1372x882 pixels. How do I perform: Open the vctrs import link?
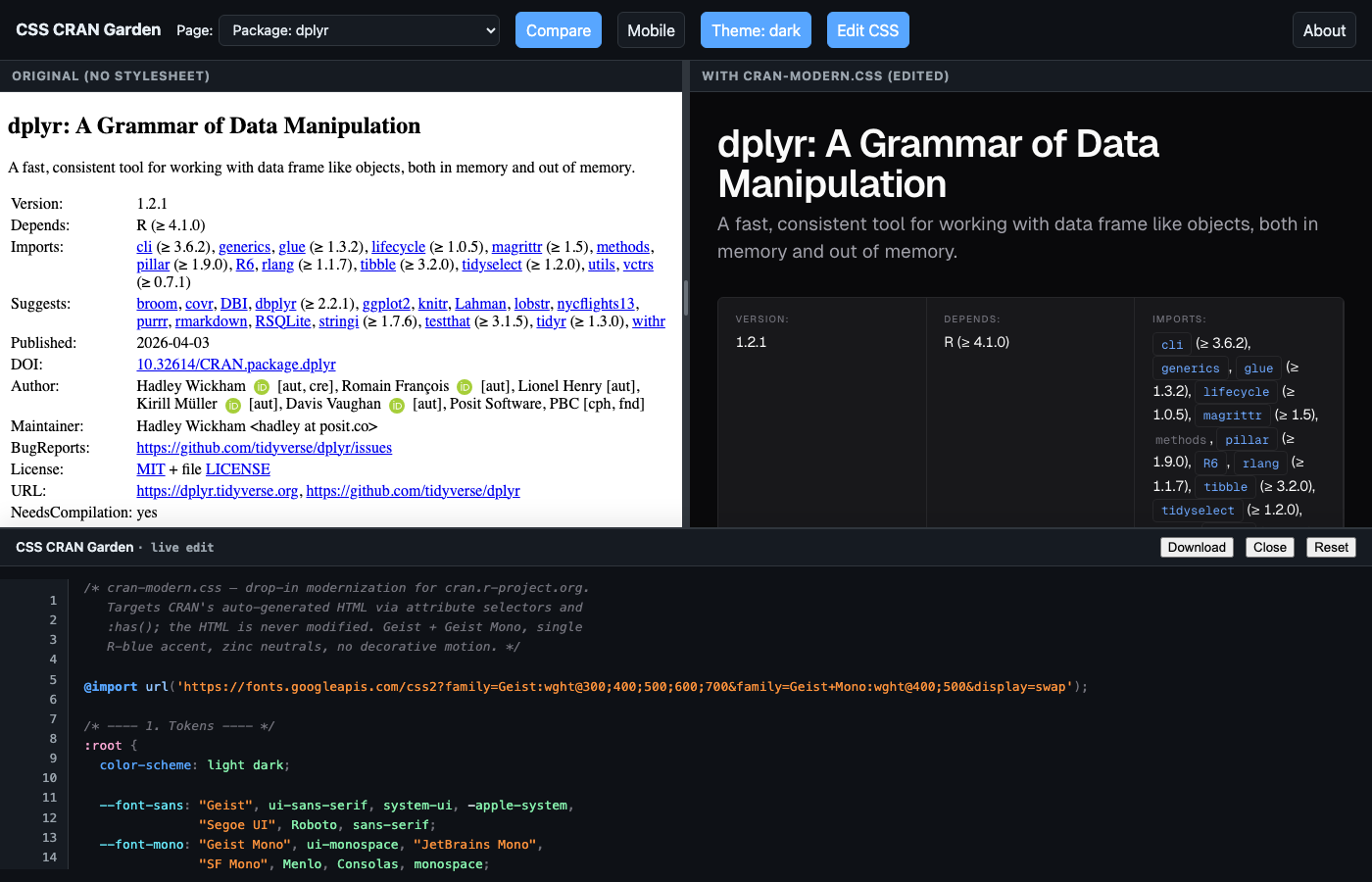point(638,265)
